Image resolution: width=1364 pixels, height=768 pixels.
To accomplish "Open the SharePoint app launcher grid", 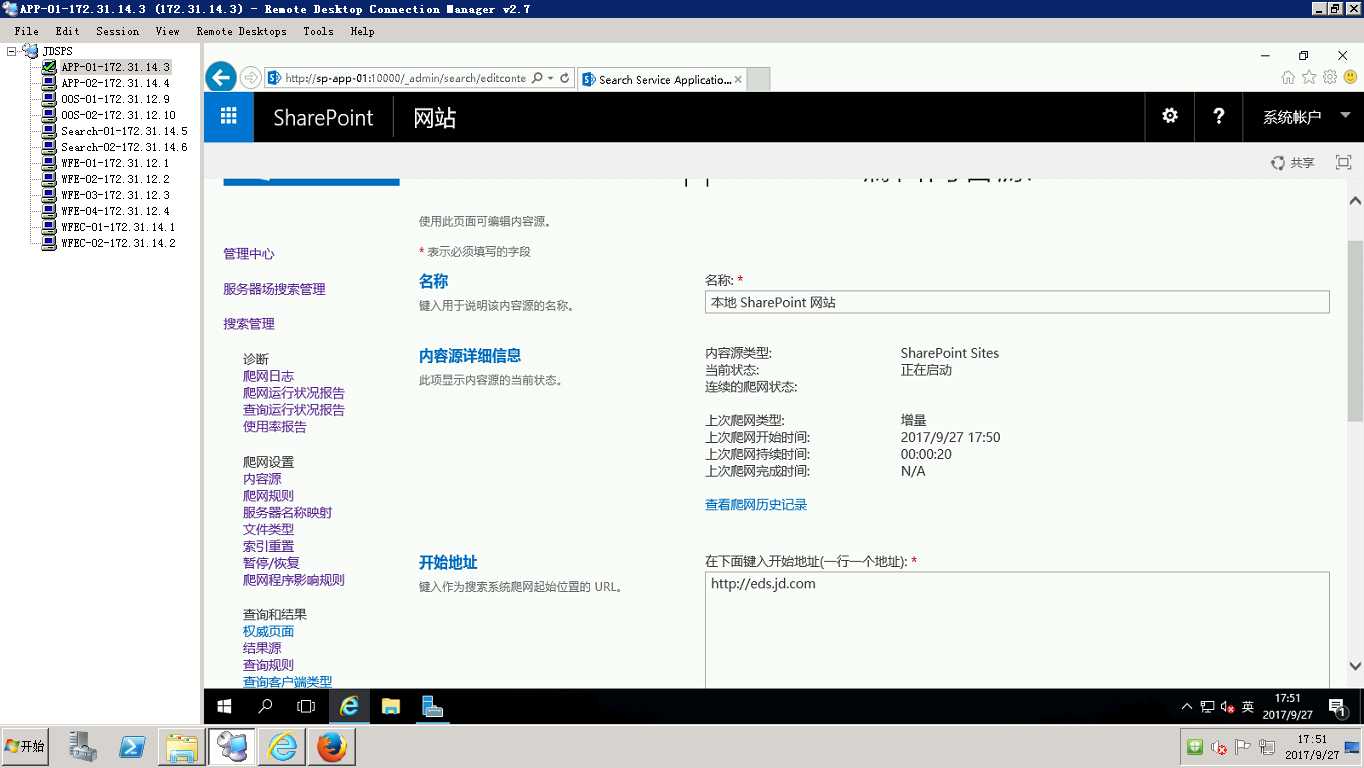I will (229, 117).
